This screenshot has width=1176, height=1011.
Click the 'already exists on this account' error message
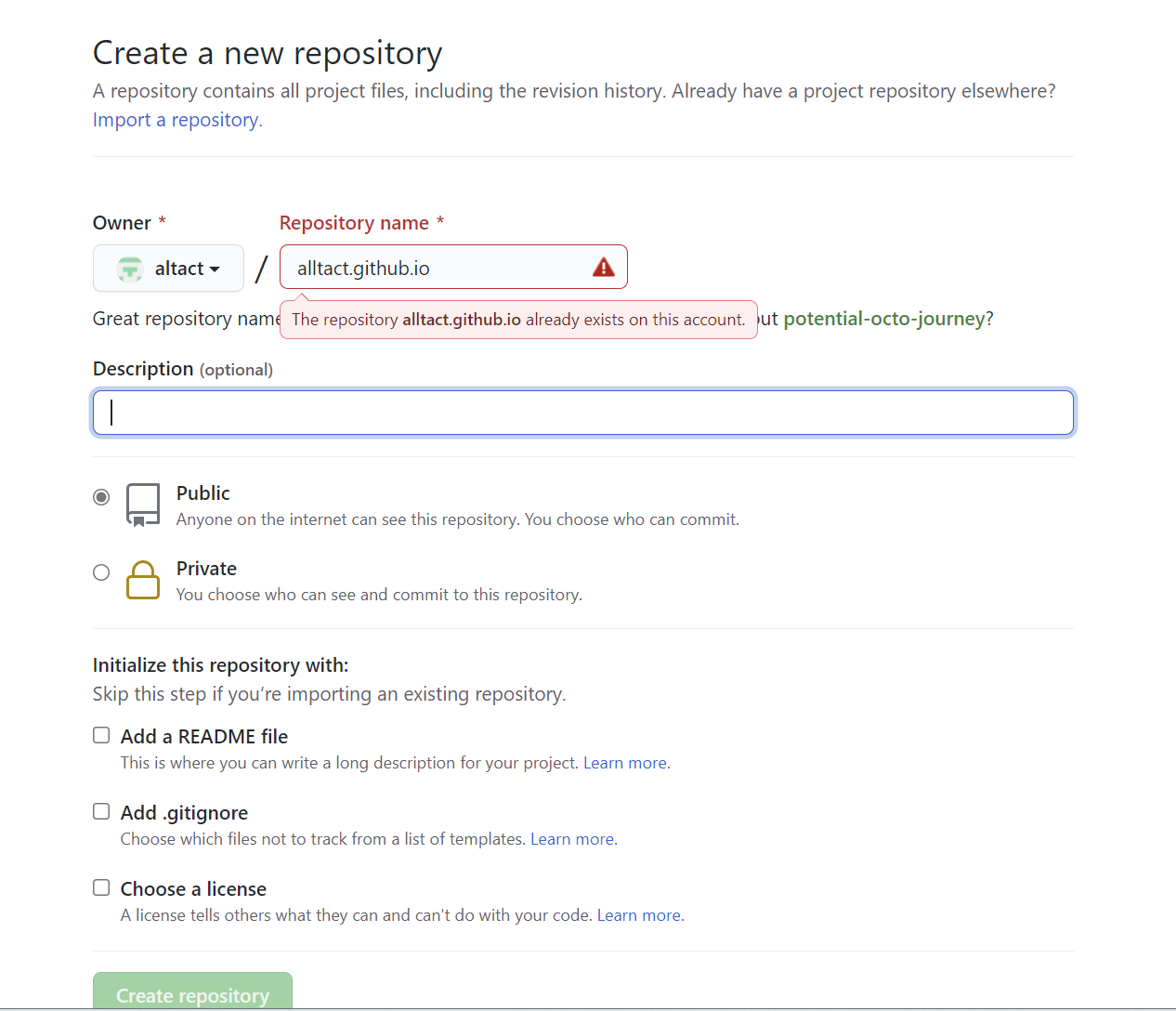click(518, 320)
